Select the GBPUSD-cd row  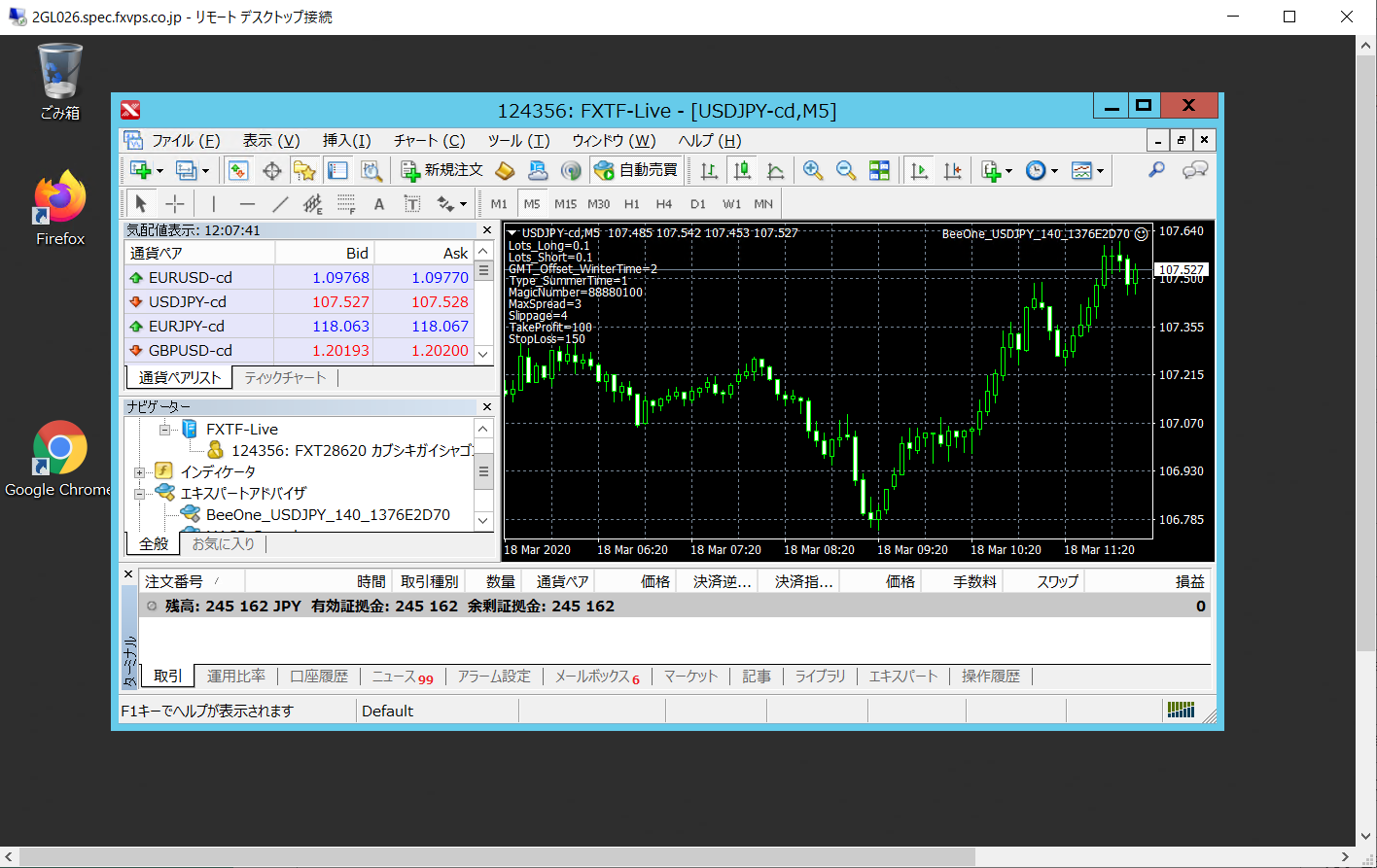tap(300, 350)
